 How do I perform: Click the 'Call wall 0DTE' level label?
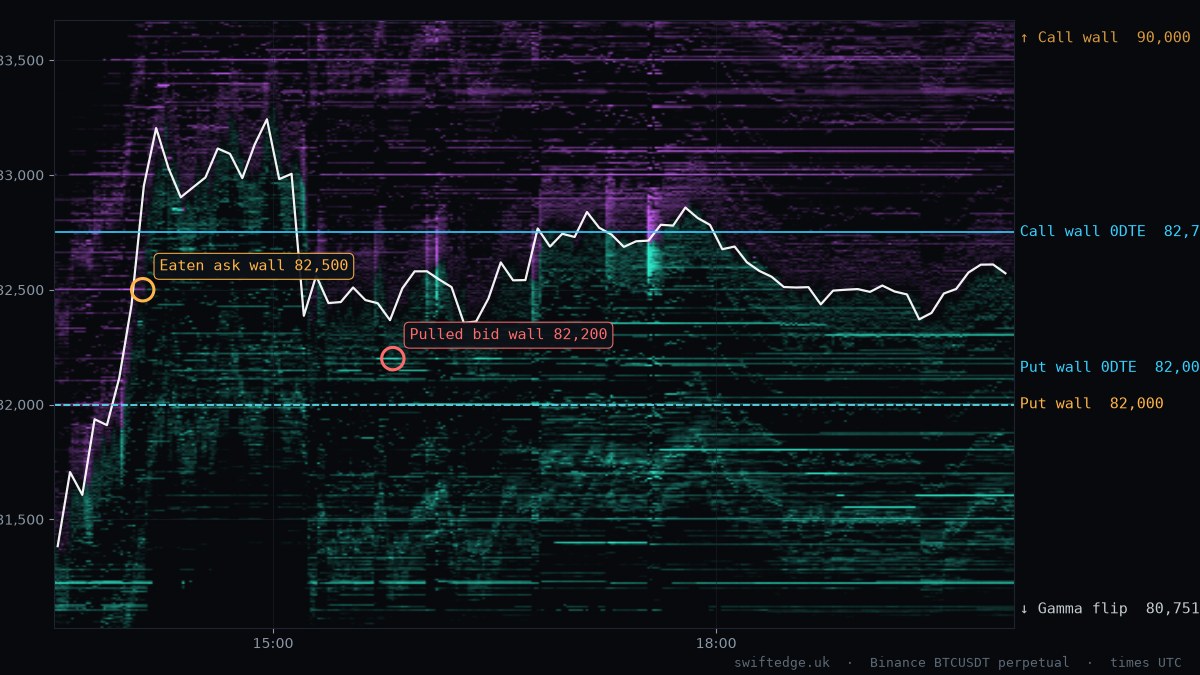[1109, 231]
